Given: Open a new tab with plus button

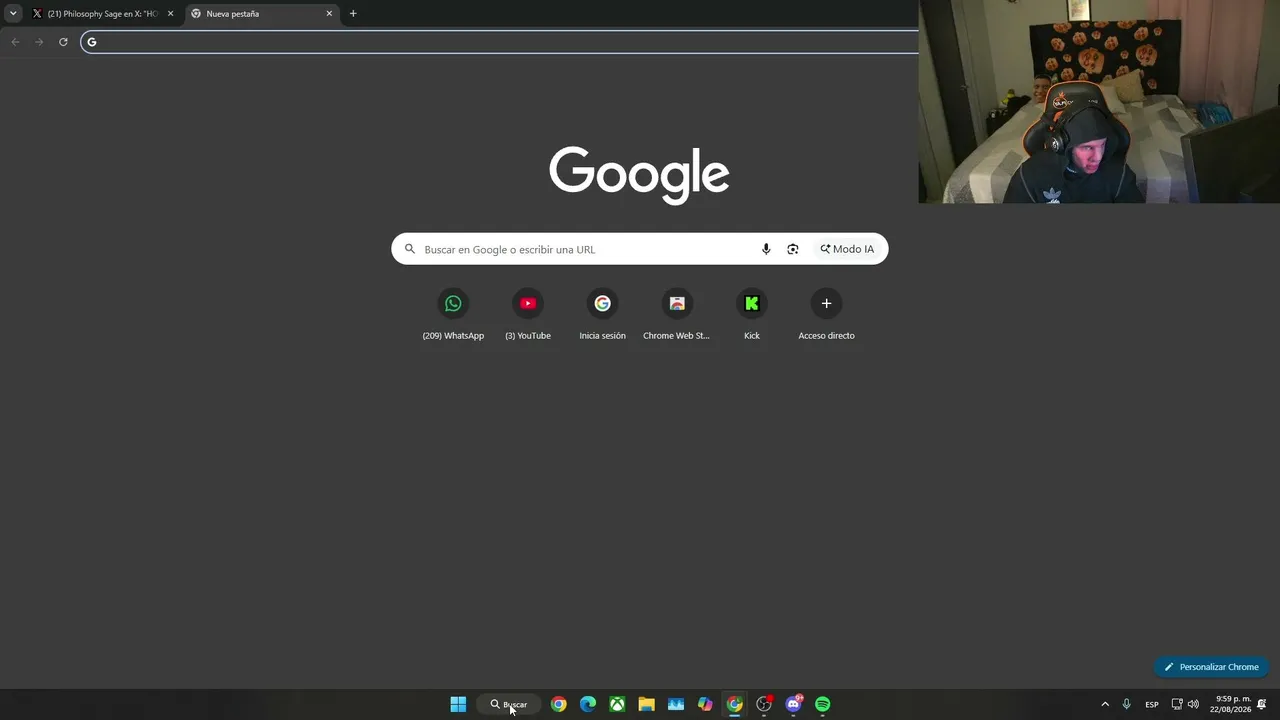Looking at the screenshot, I should [x=353, y=14].
